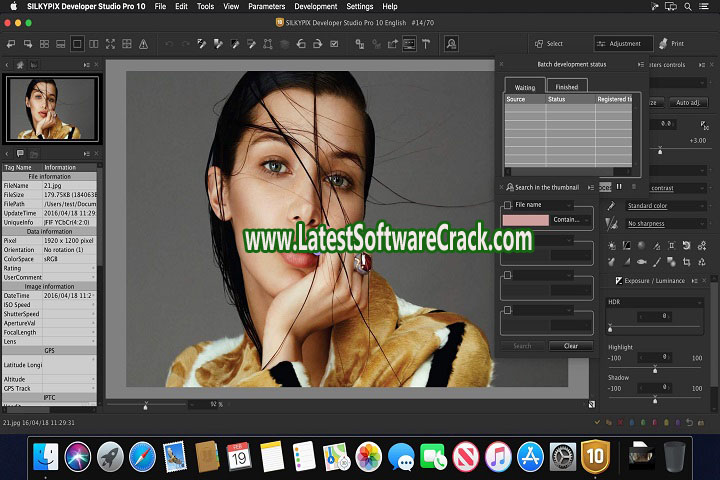Click the single preview display mode icon
Image resolution: width=720 pixels, height=480 pixels.
[x=78, y=44]
